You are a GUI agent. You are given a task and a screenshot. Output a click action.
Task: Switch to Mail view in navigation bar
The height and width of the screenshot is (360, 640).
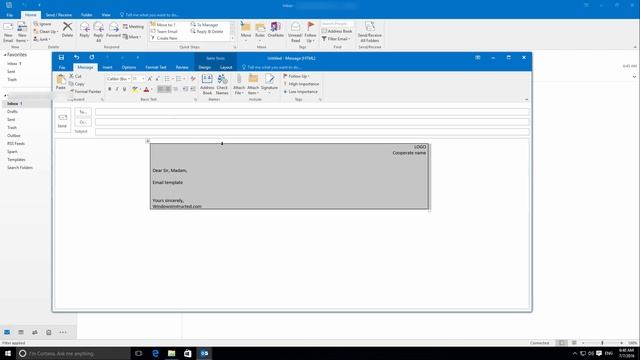click(7, 332)
